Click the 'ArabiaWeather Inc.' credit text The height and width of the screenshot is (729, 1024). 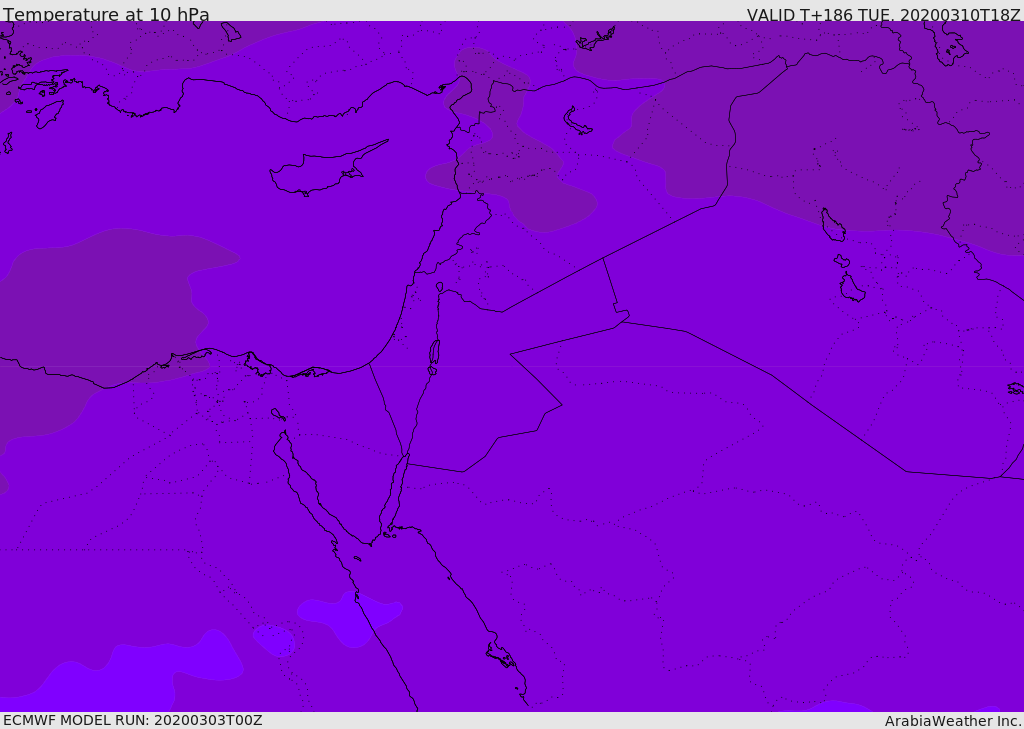[953, 721]
